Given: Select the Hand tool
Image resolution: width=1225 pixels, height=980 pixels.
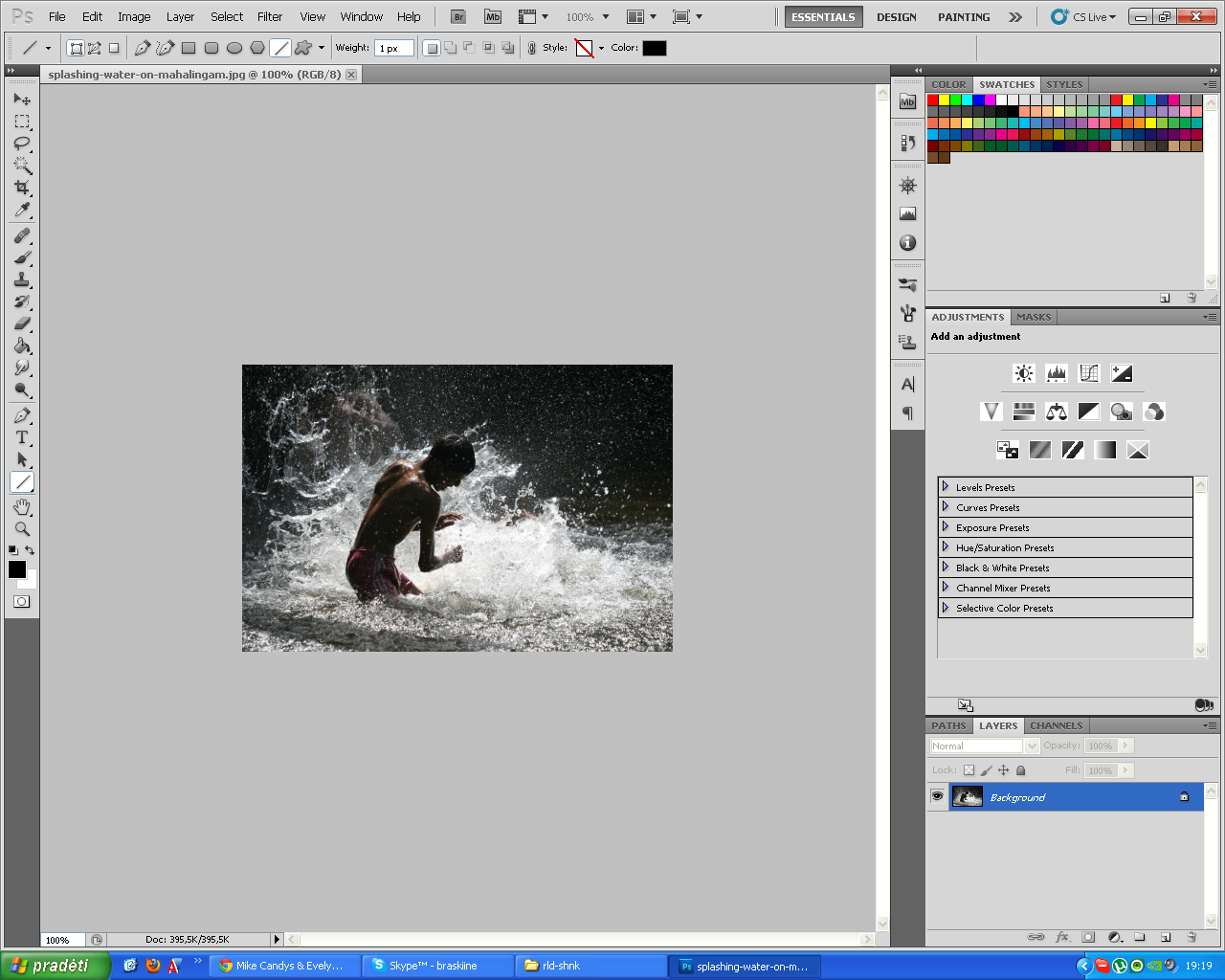Looking at the screenshot, I should coord(22,507).
